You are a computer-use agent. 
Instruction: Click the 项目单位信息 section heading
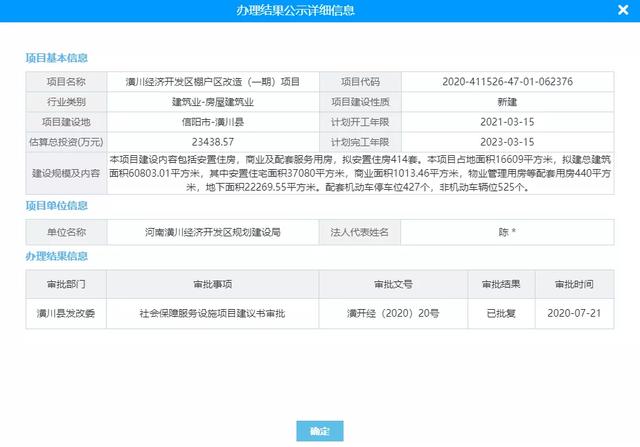57,206
